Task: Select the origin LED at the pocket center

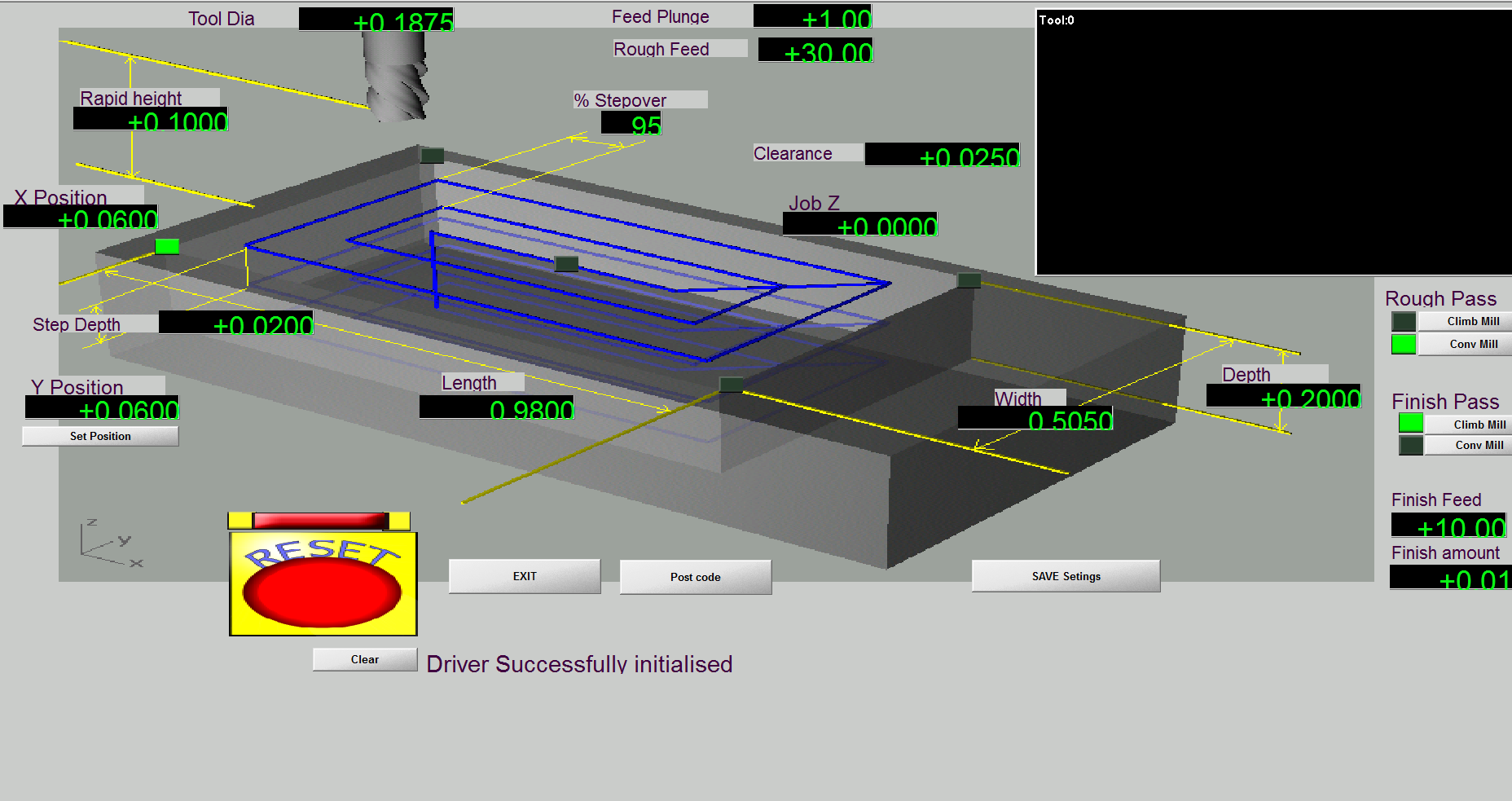Action: 566,263
